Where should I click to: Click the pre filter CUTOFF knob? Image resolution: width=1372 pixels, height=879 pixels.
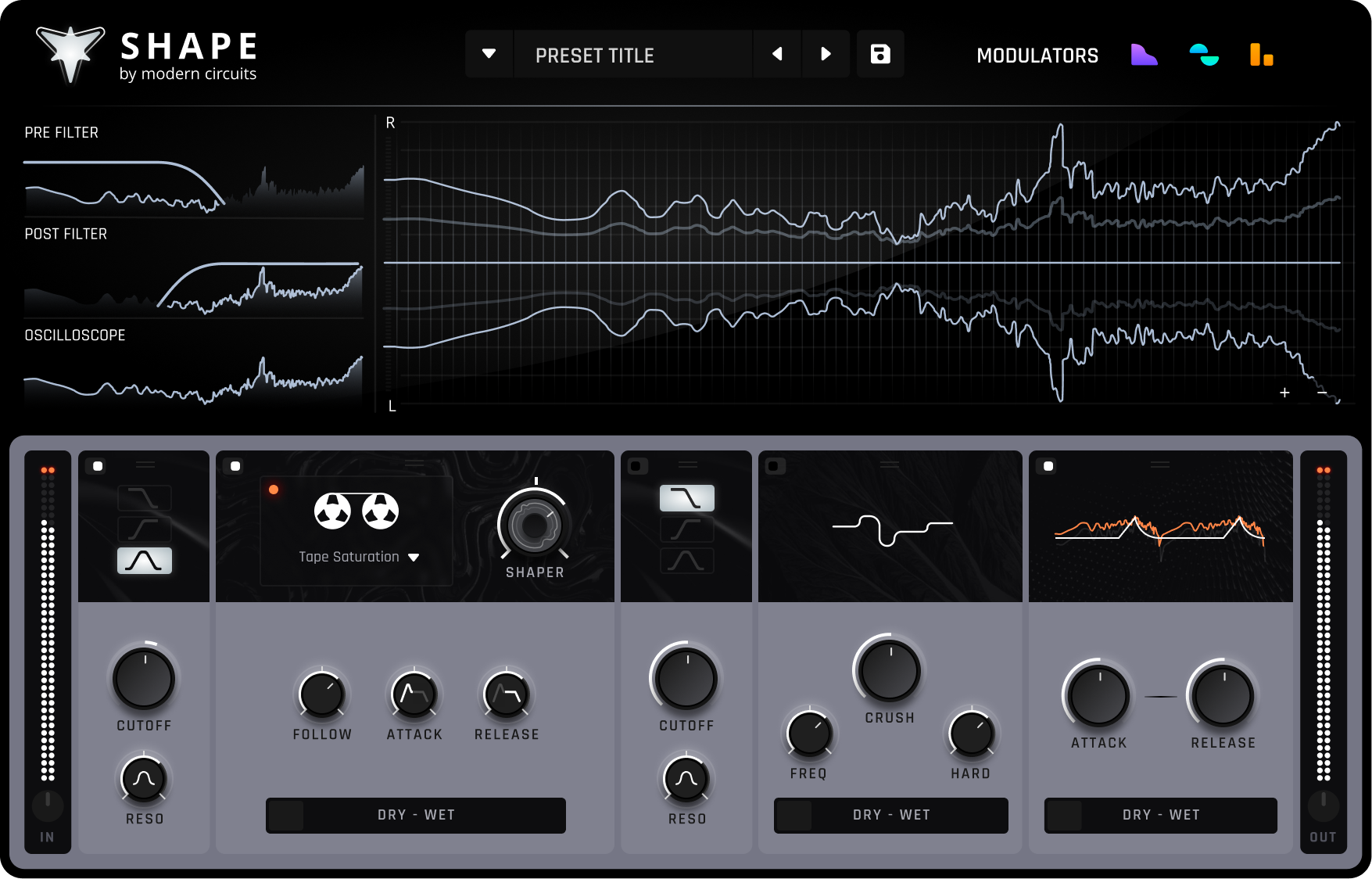click(x=144, y=680)
